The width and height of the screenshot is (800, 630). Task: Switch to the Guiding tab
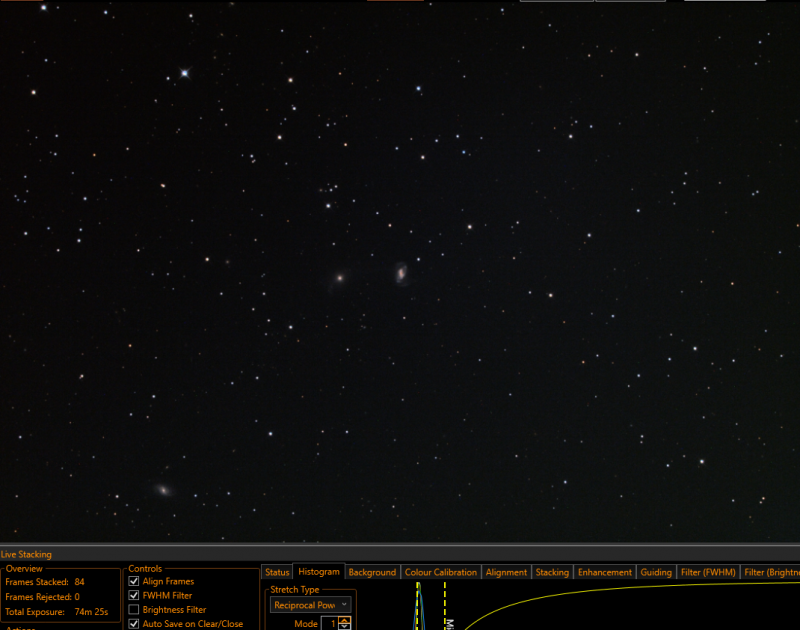(656, 572)
